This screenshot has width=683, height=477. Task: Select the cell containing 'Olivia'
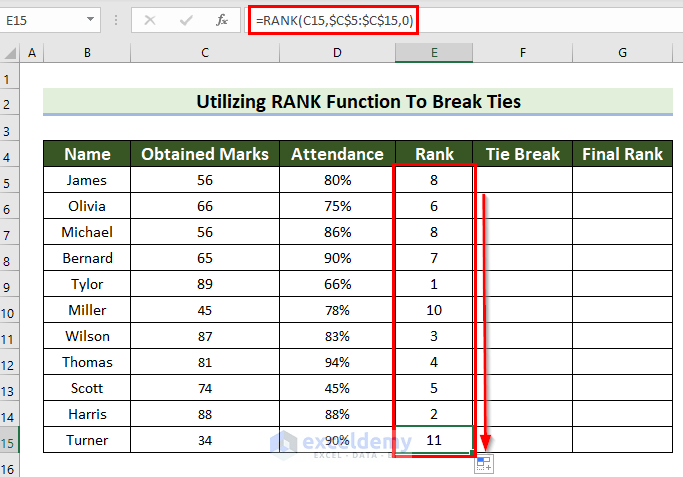point(87,206)
